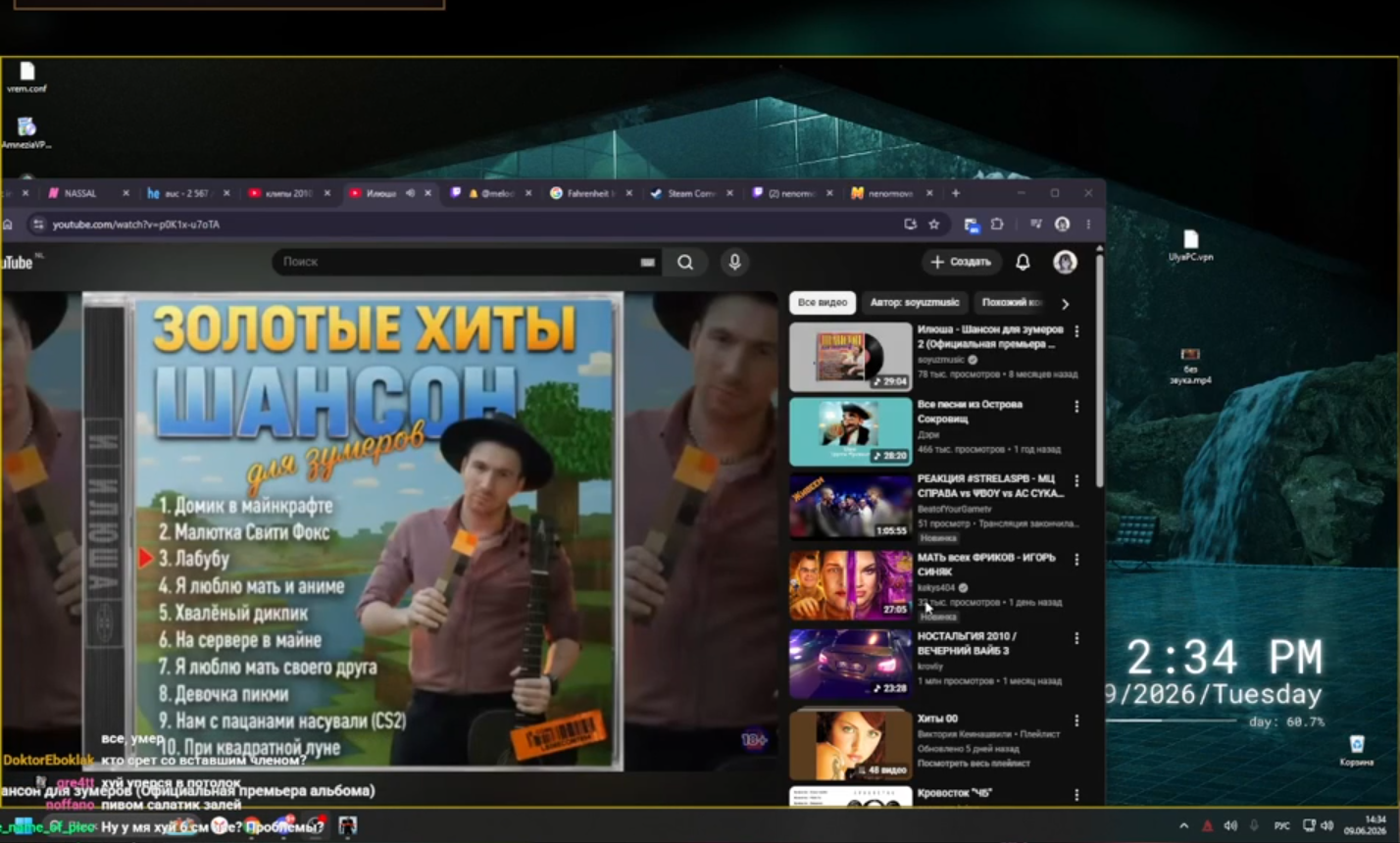Image resolution: width=1400 pixels, height=843 pixels.
Task: Switch input language РУС in tray
Action: [1281, 825]
